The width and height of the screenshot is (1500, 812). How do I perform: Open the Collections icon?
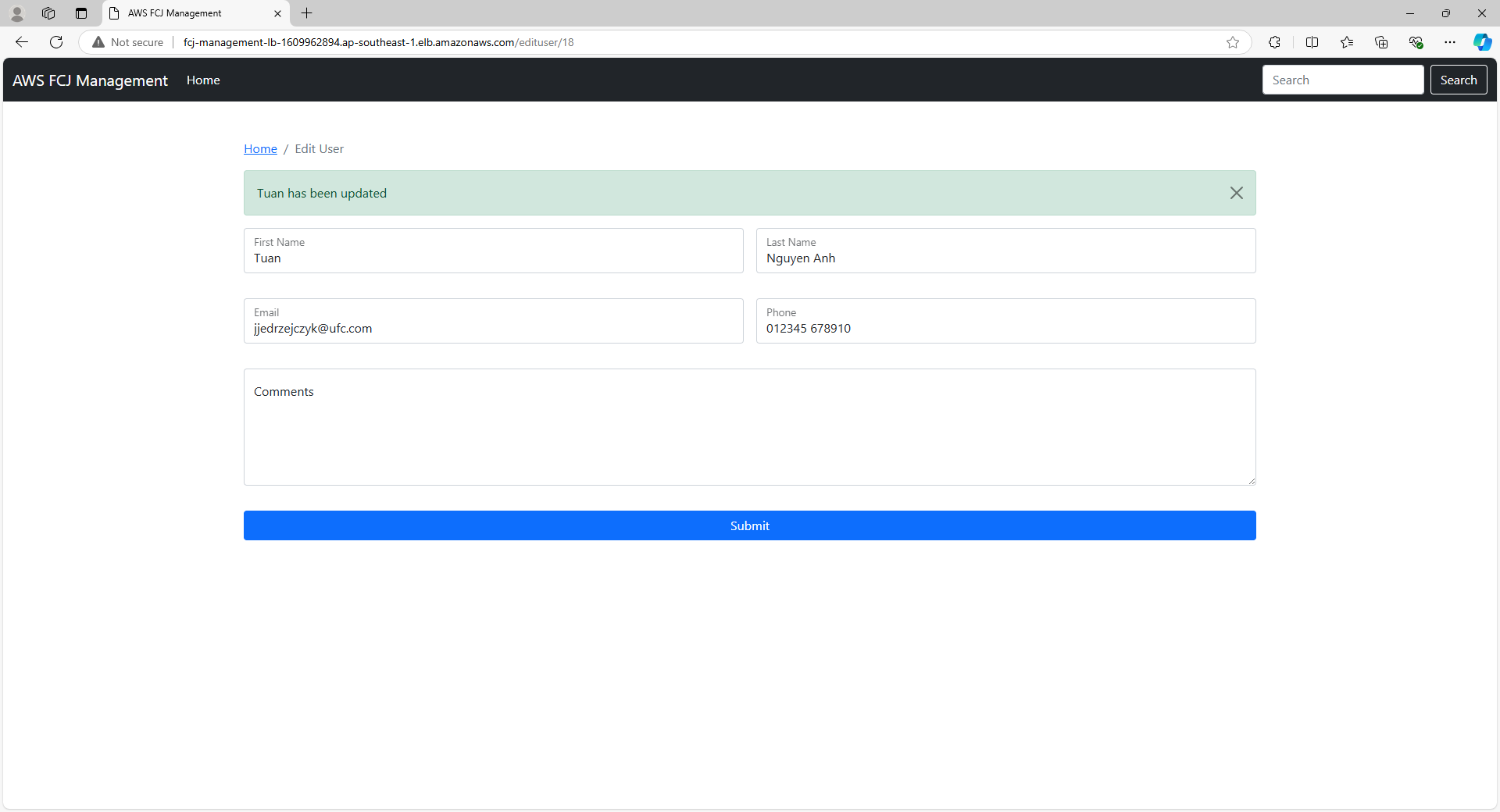[x=1381, y=42]
